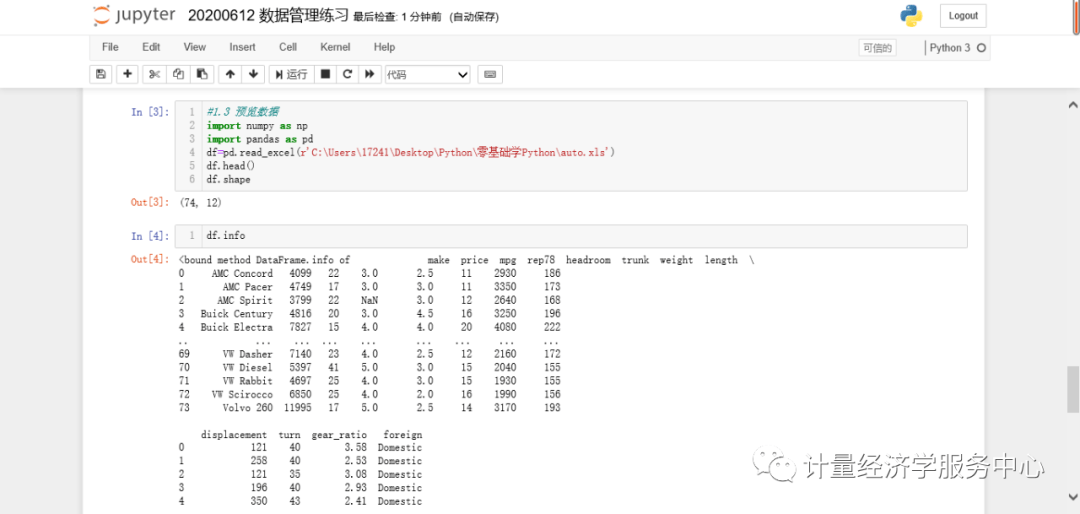Viewport: 1080px width, 514px height.
Task: Click the kernel idle indicator circle
Action: (982, 48)
